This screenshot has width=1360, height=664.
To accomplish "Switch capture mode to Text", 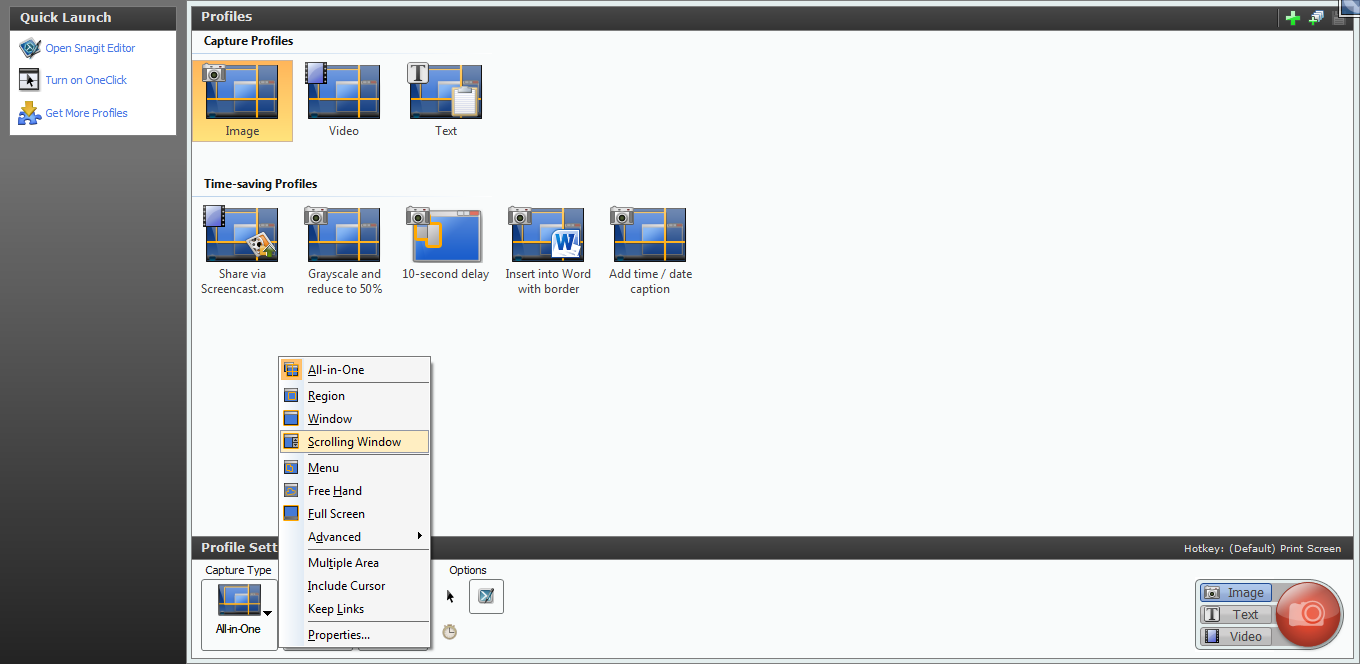I will (x=1236, y=615).
